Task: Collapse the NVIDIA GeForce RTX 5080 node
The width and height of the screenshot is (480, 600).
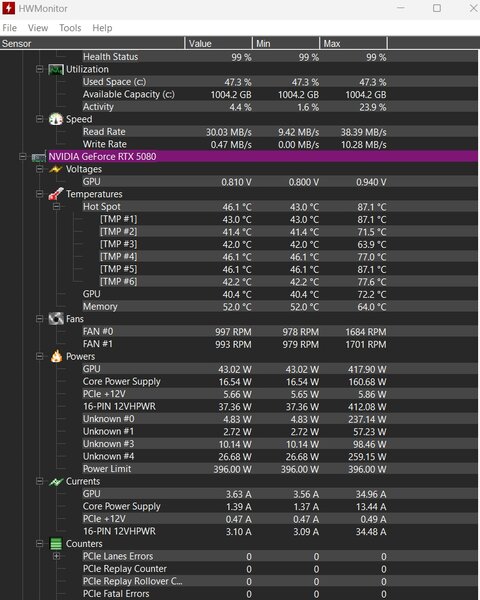Action: pos(23,157)
